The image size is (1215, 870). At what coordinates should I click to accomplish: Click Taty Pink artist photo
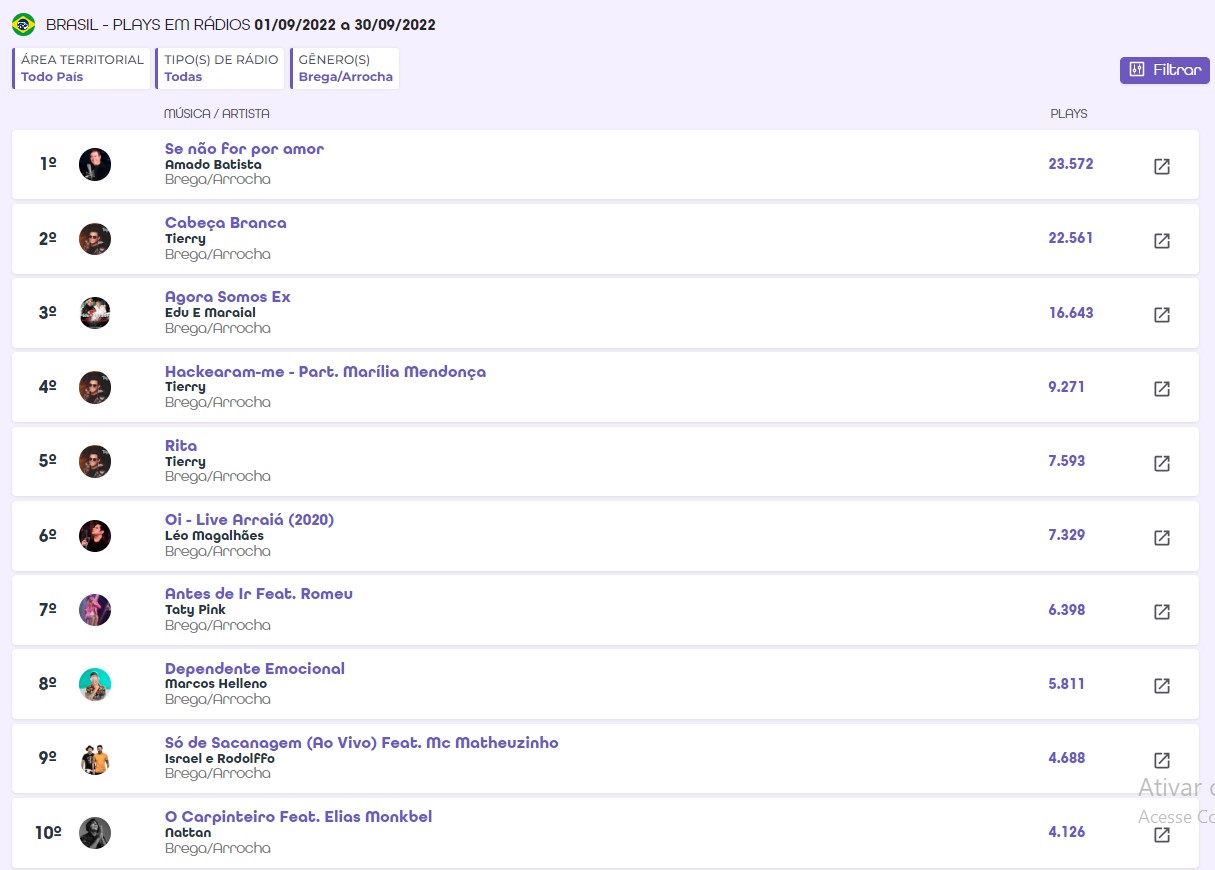pyautogui.click(x=95, y=610)
